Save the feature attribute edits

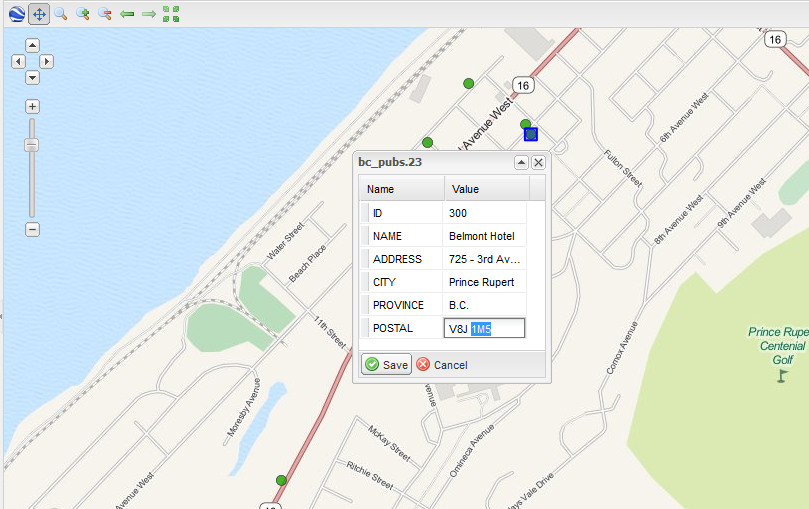(386, 365)
